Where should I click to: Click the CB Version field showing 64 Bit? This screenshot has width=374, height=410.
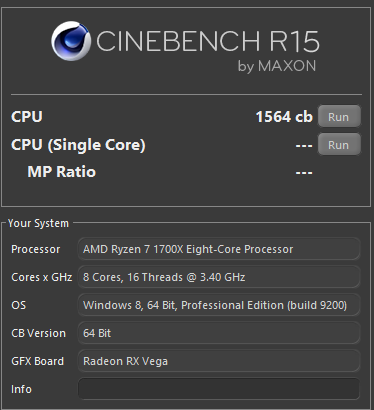point(219,333)
